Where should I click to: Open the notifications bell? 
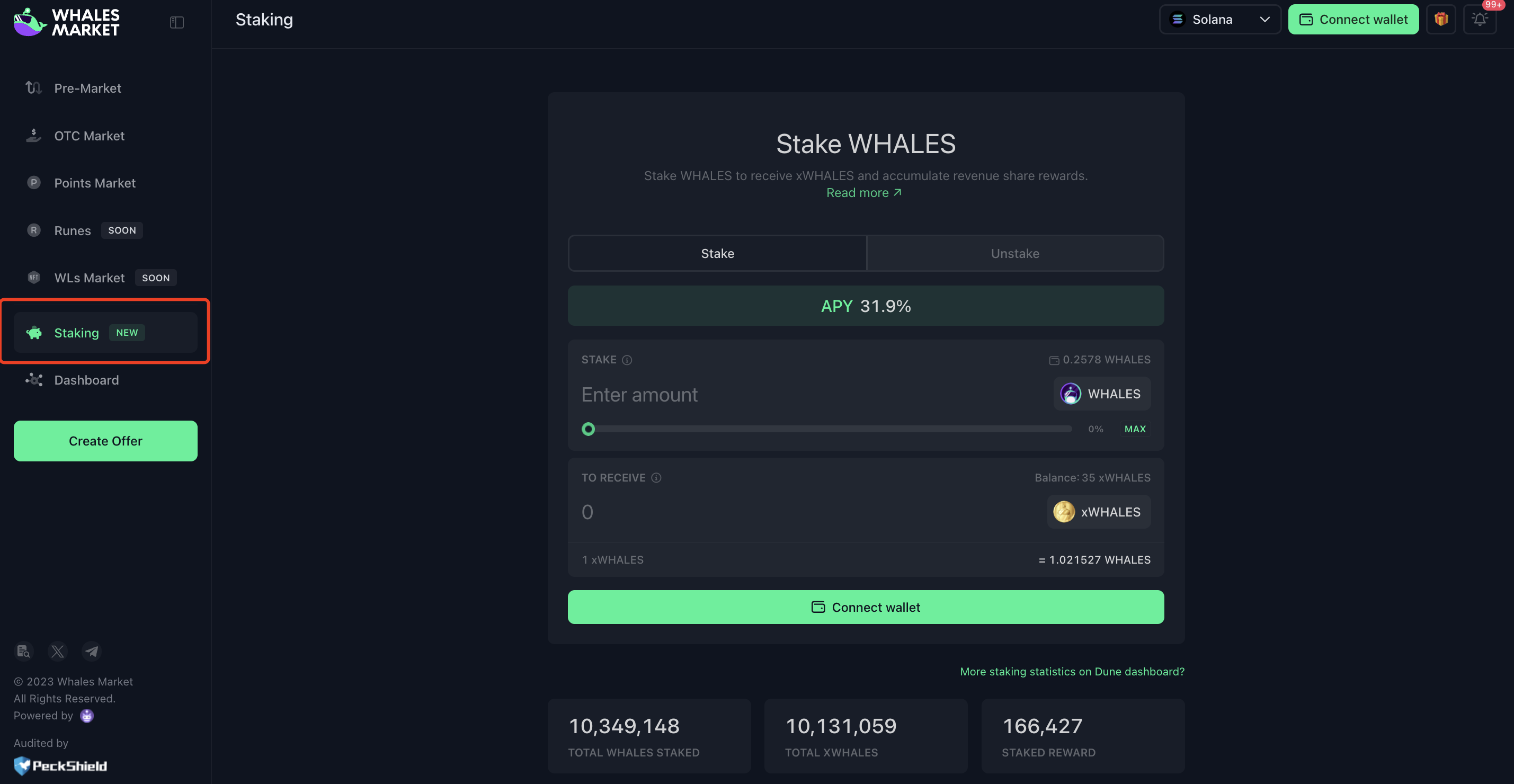point(1480,20)
